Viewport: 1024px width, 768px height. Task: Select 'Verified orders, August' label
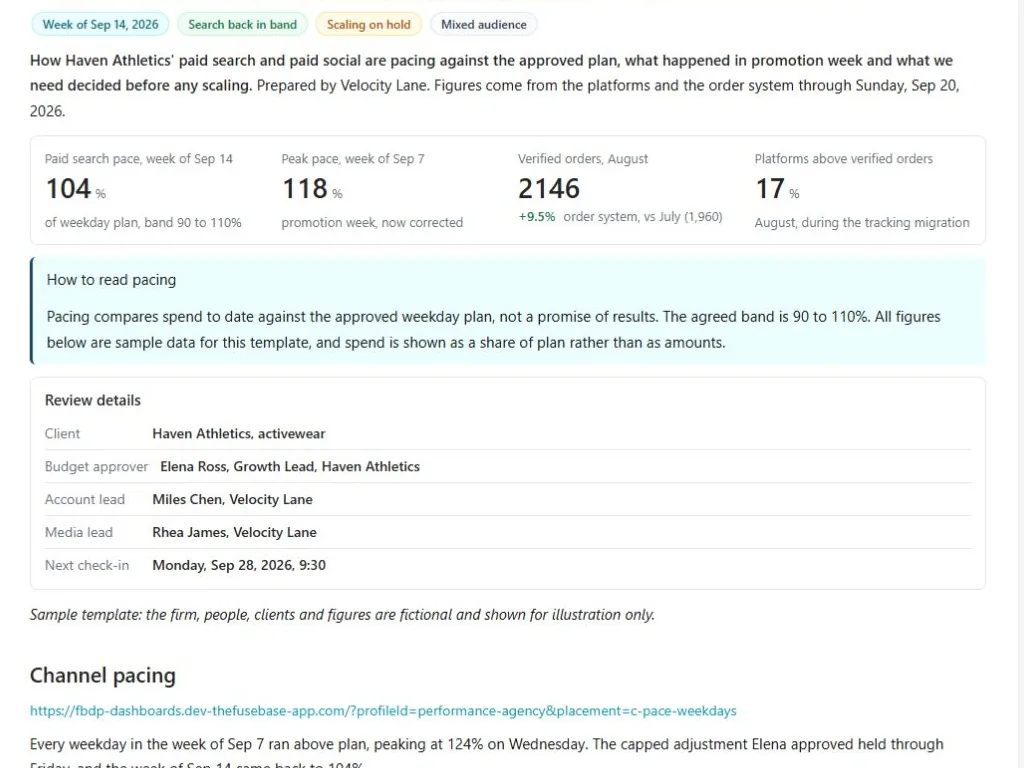pyautogui.click(x=583, y=159)
